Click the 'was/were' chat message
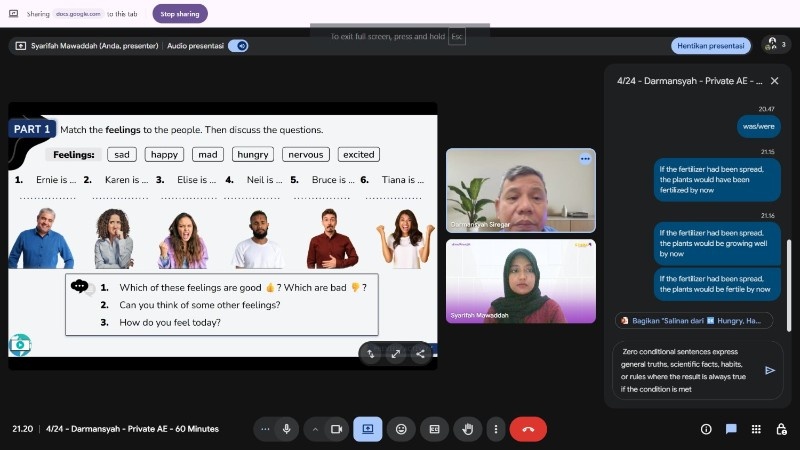Image resolution: width=800 pixels, height=450 pixels. coord(759,127)
